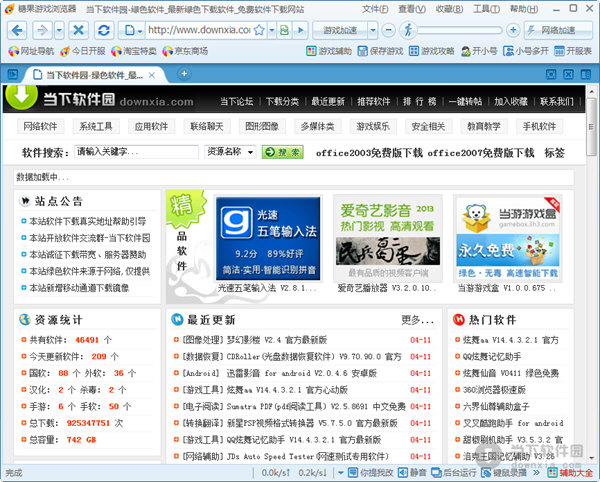The image size is (600, 482).
Task: Click the green 搜索 search button
Action: tap(283, 152)
